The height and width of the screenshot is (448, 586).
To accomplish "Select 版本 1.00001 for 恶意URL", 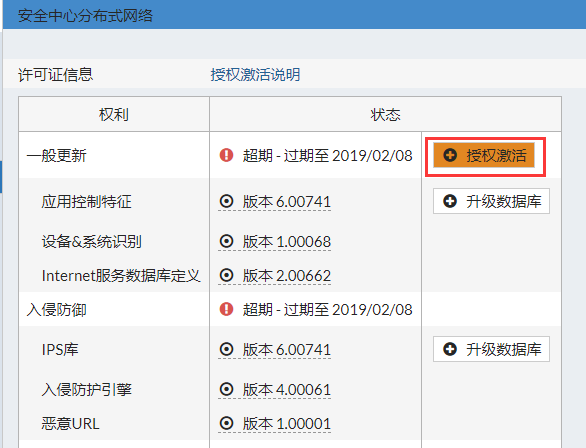I will click(287, 424).
